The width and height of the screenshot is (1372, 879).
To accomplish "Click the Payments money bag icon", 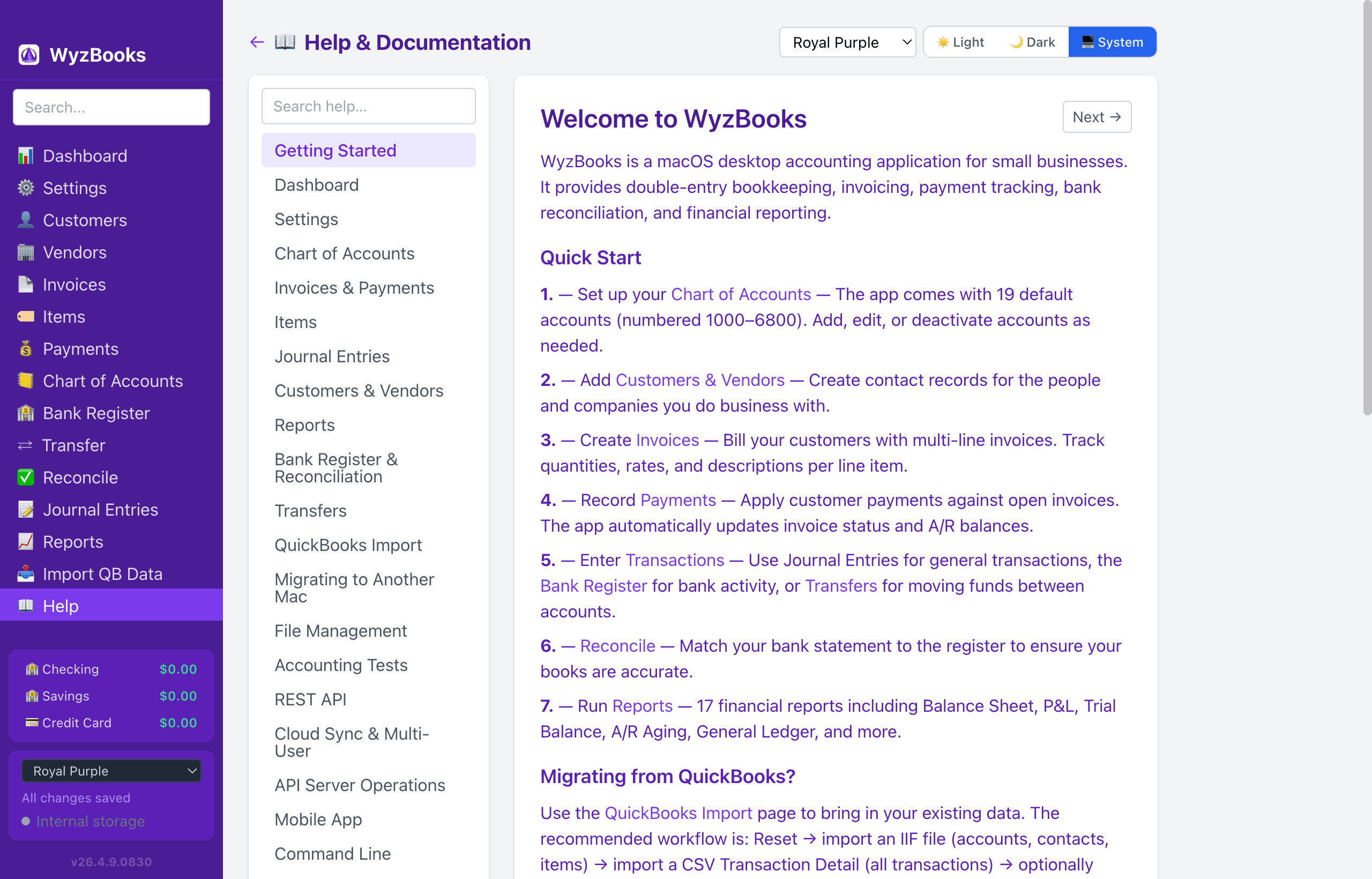I will pos(25,349).
